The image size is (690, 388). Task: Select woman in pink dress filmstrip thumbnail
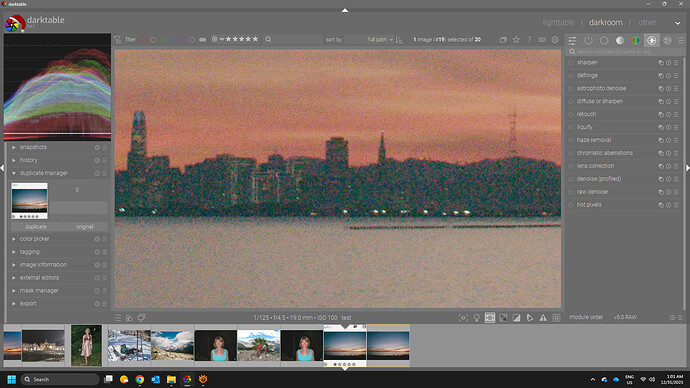(x=86, y=346)
